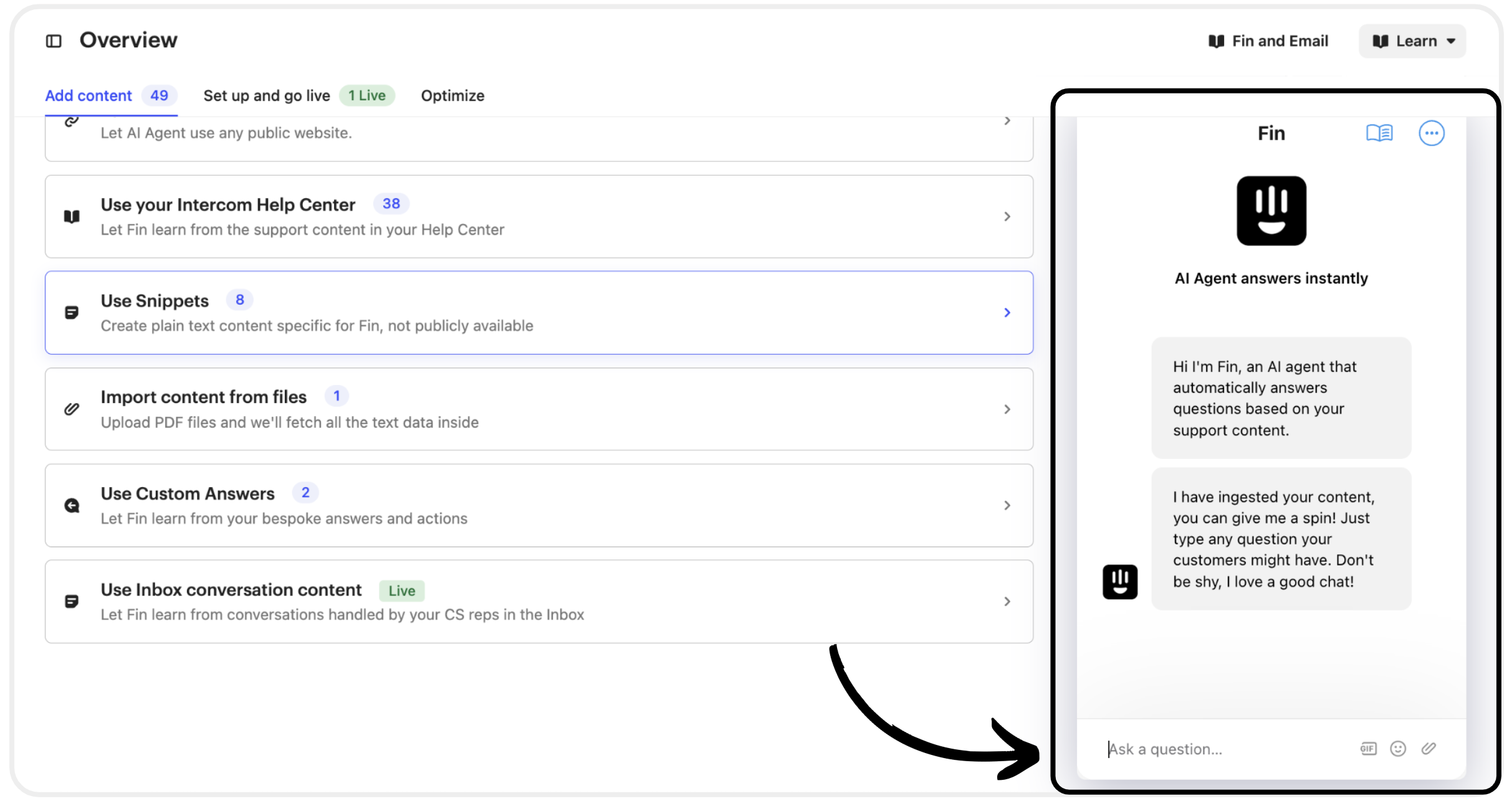This screenshot has height=806, width=1512.
Task: Click the Overview page heading
Action: 128,40
